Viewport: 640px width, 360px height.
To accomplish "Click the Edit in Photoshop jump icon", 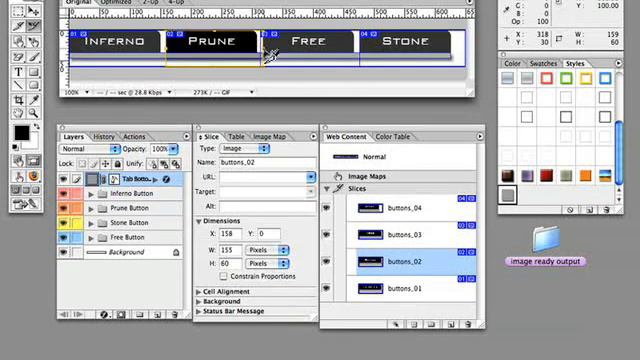I will 25,203.
